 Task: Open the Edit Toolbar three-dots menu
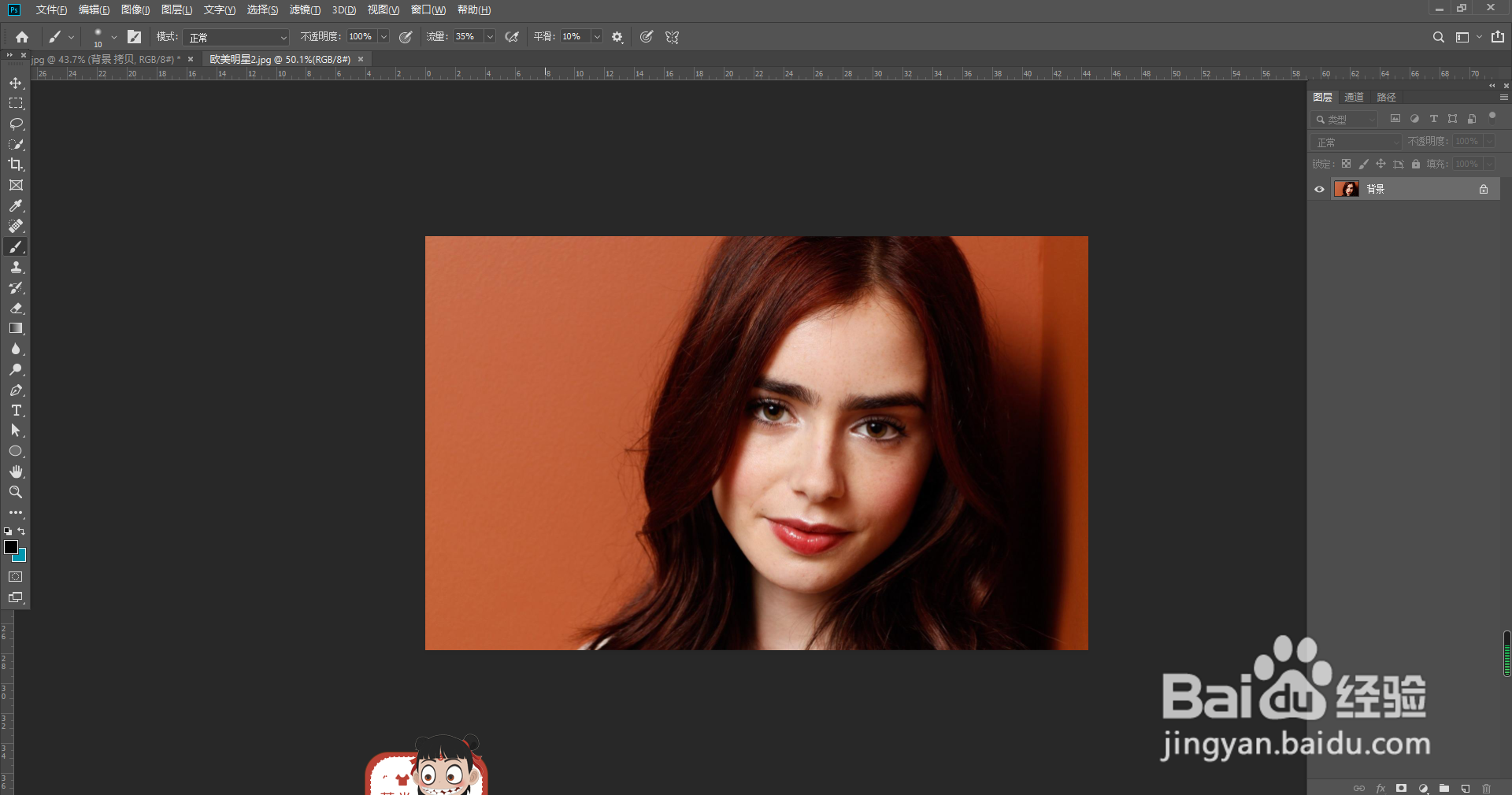[16, 512]
